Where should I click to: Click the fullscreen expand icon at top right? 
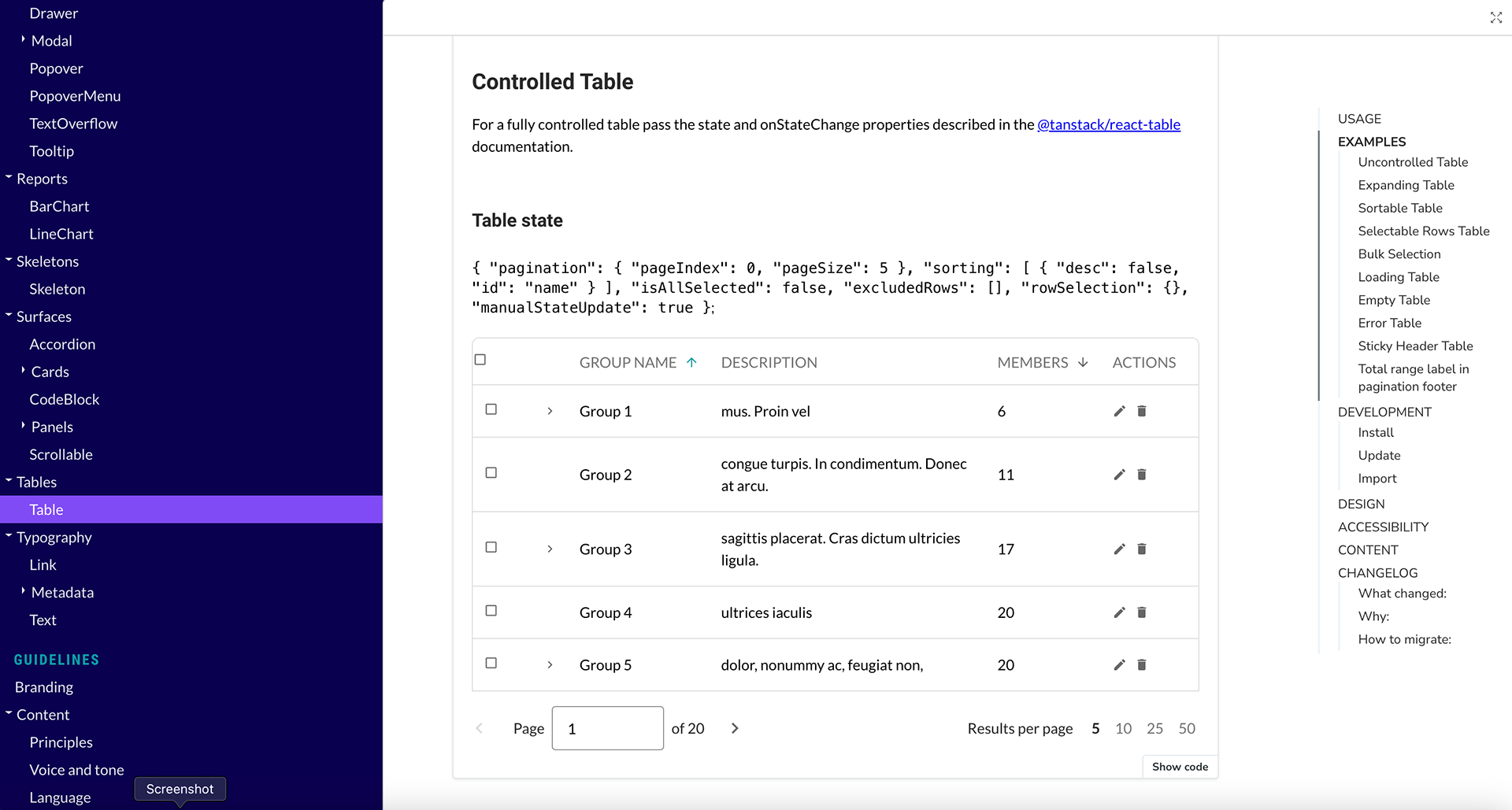pos(1495,17)
